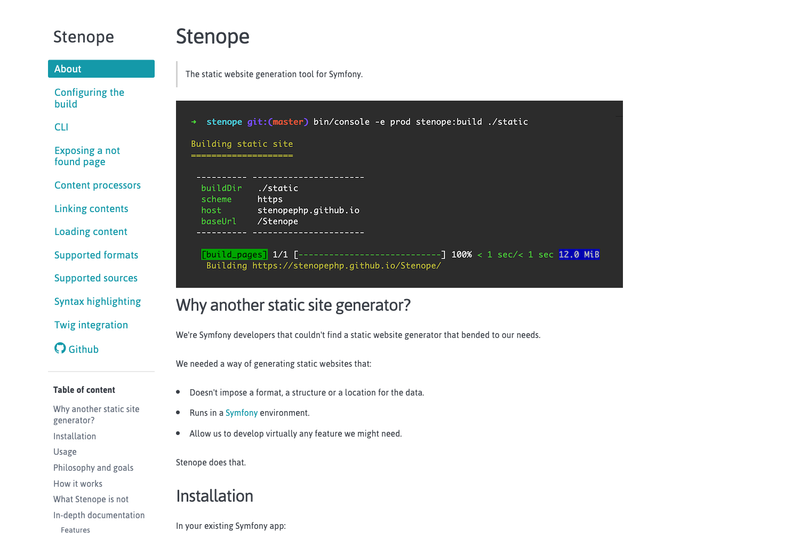800x533 pixels.
Task: Click the tagline about static website generation tool
Action: click(274, 74)
